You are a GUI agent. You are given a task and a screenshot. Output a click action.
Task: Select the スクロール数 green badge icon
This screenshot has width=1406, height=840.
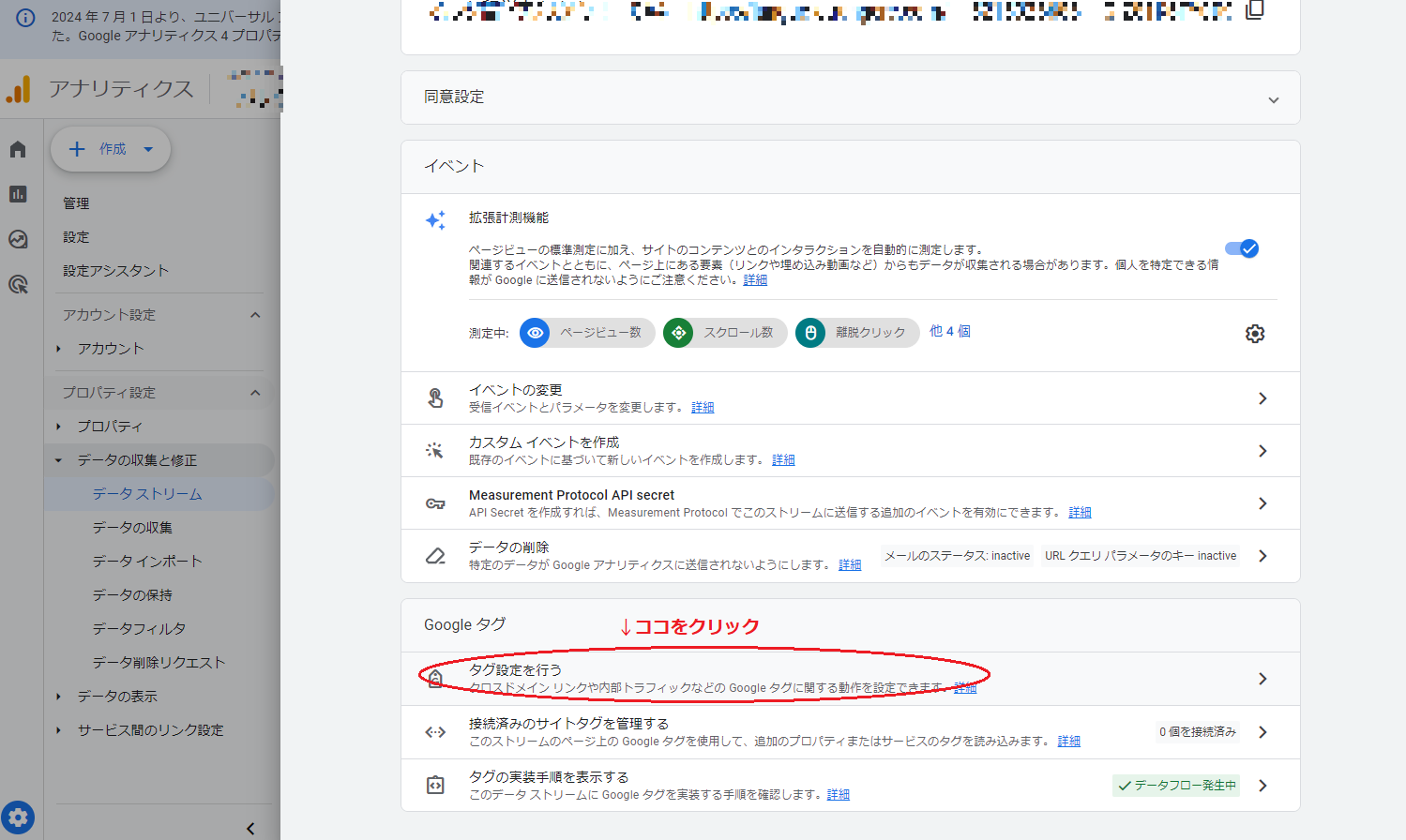pos(678,333)
